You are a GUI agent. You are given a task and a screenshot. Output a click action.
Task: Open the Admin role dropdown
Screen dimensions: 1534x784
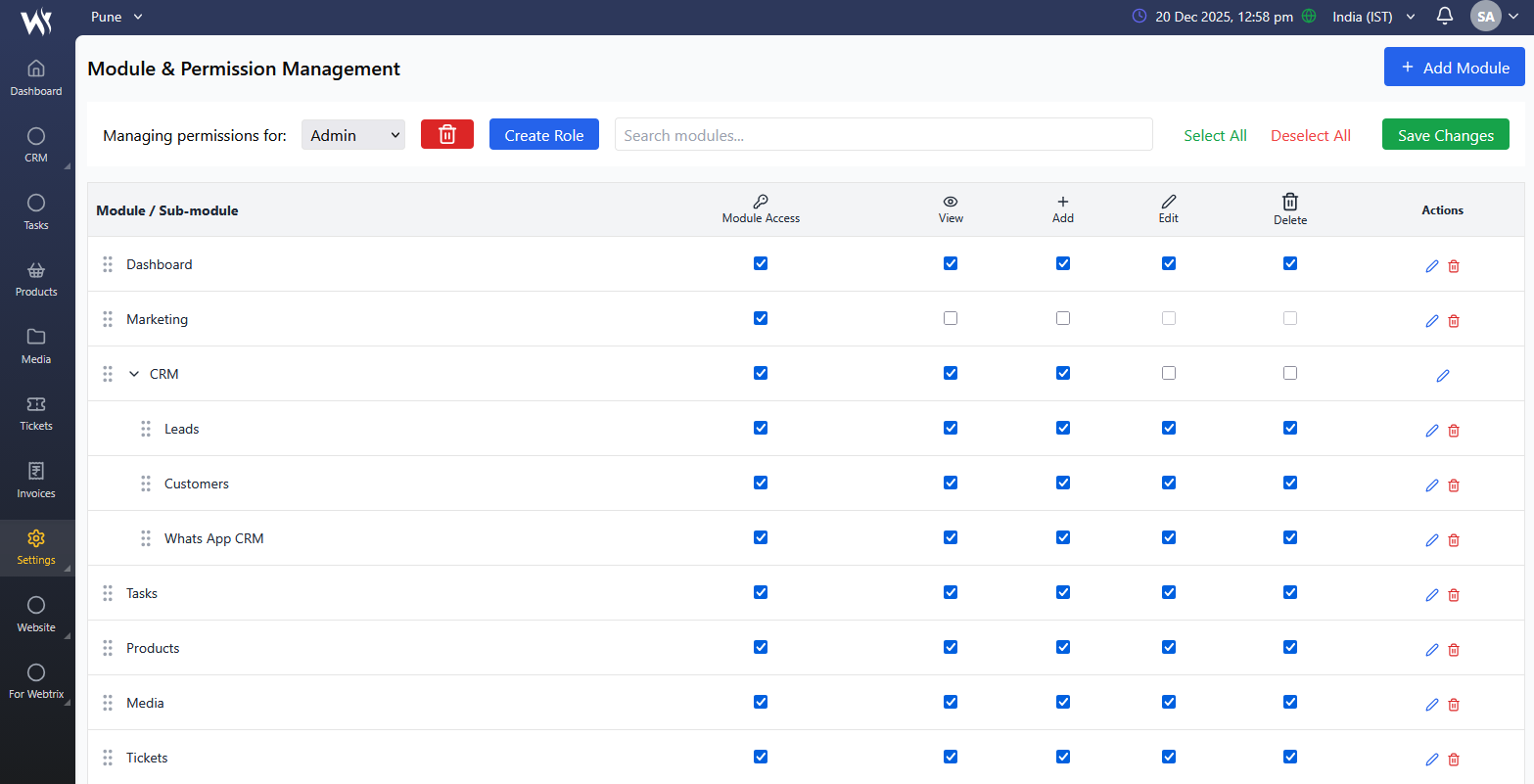click(x=353, y=135)
